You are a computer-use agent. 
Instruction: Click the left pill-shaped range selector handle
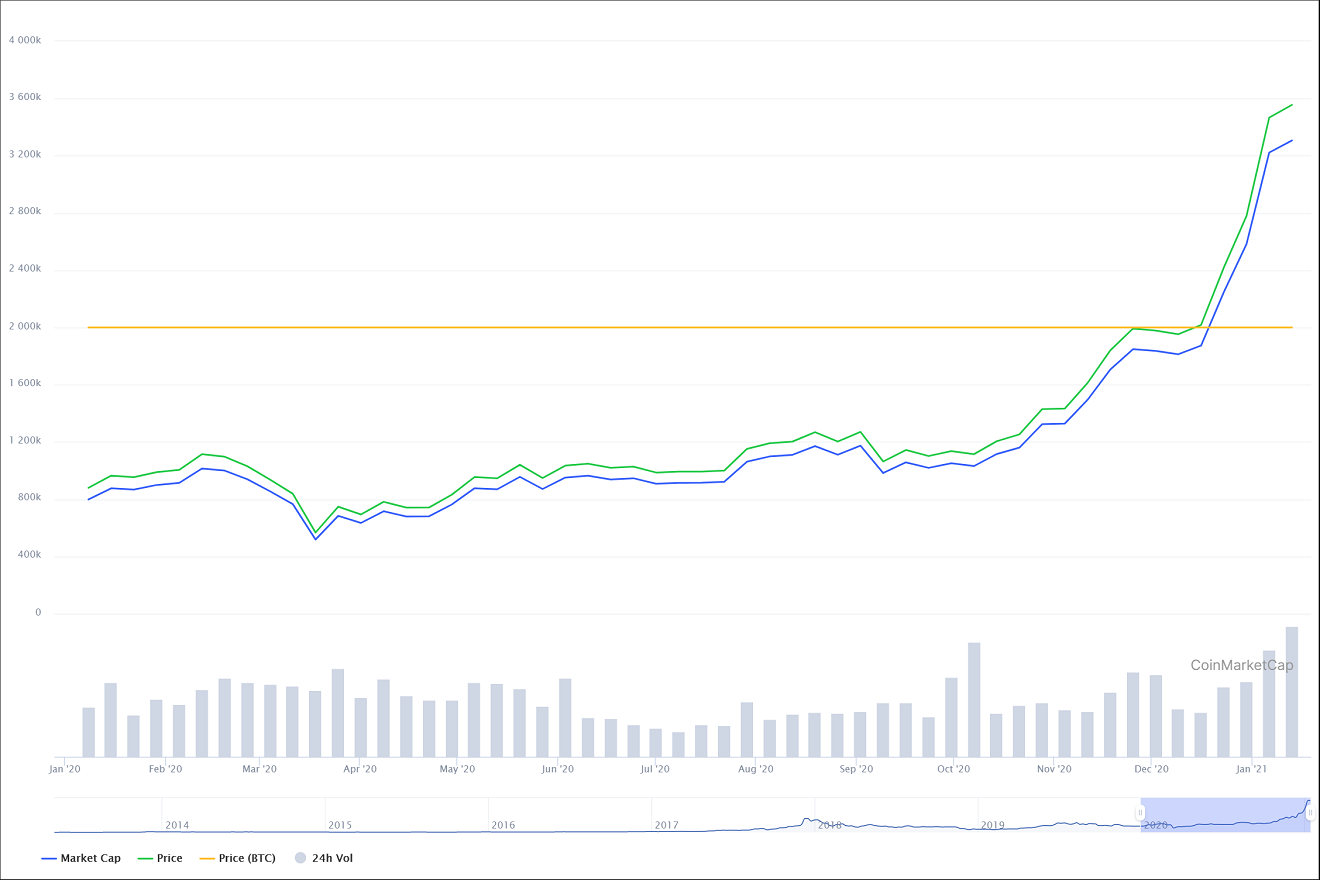(x=1140, y=815)
